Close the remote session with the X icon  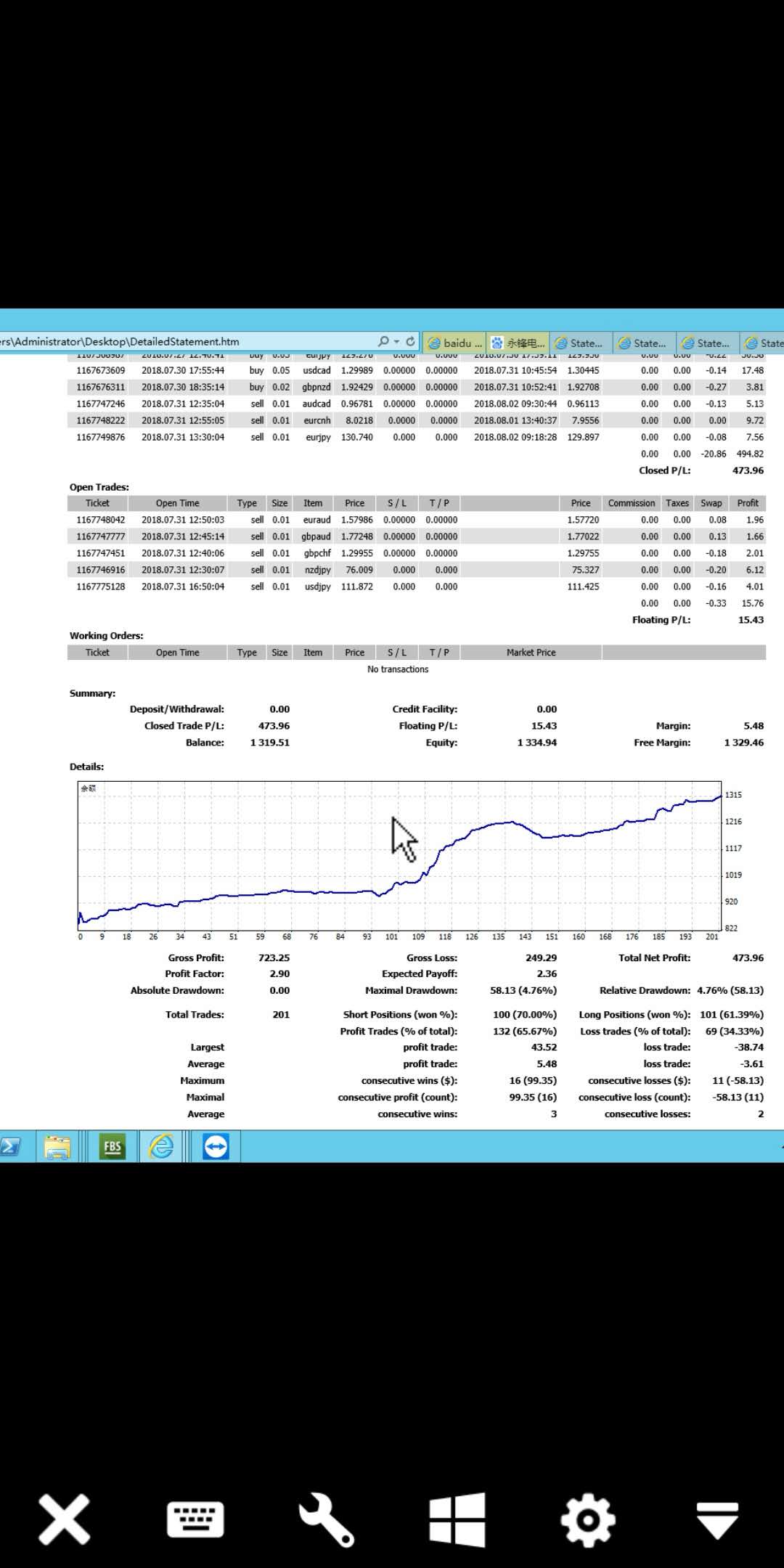pyautogui.click(x=65, y=1519)
